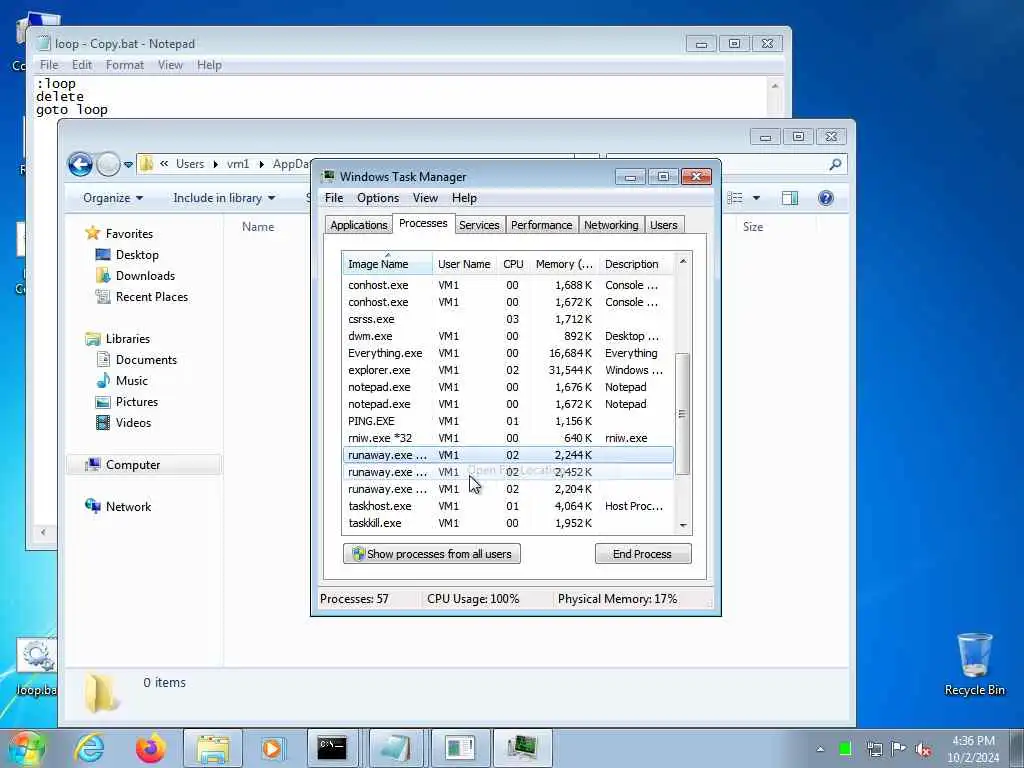Viewport: 1024px width, 768px height.
Task: Click Show processes from all users button
Action: pos(432,554)
